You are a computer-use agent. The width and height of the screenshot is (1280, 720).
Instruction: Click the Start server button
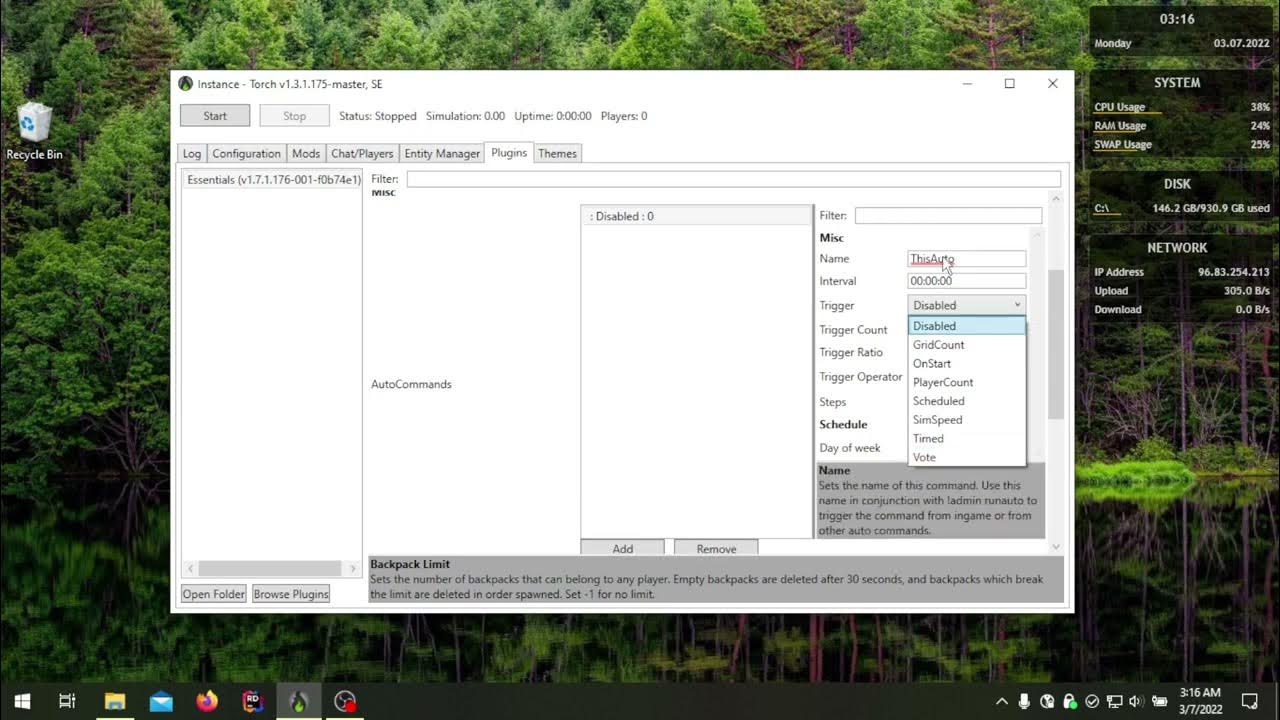click(215, 116)
